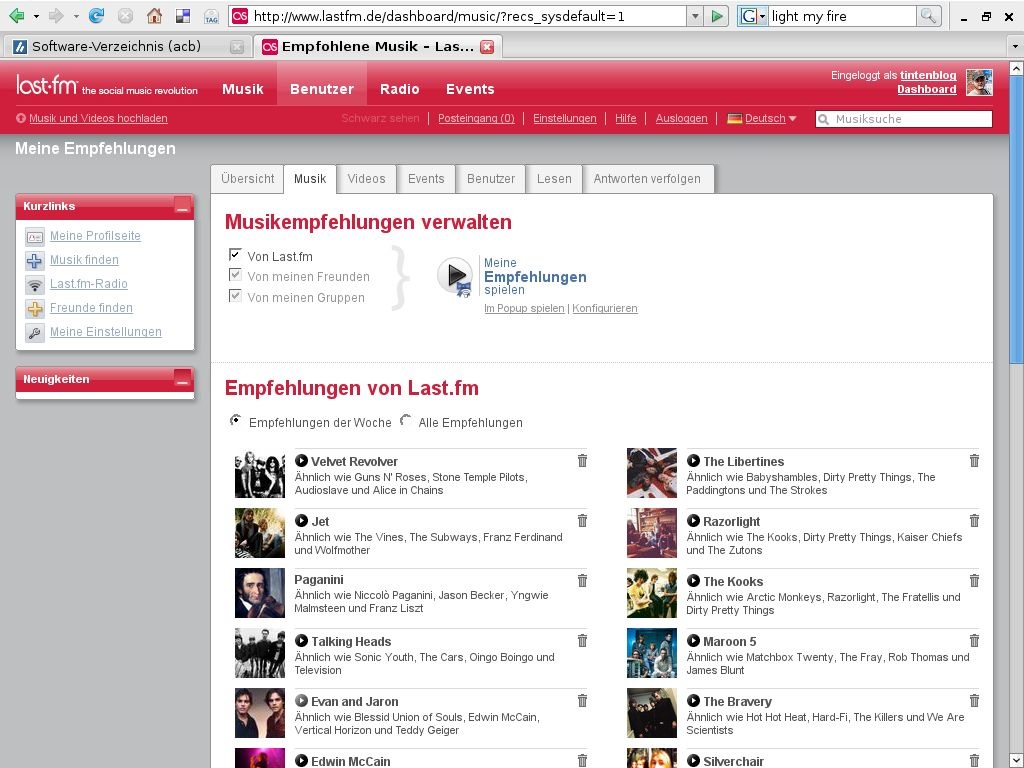1024x768 pixels.
Task: Click into the Musiksuche search field
Action: tap(904, 119)
